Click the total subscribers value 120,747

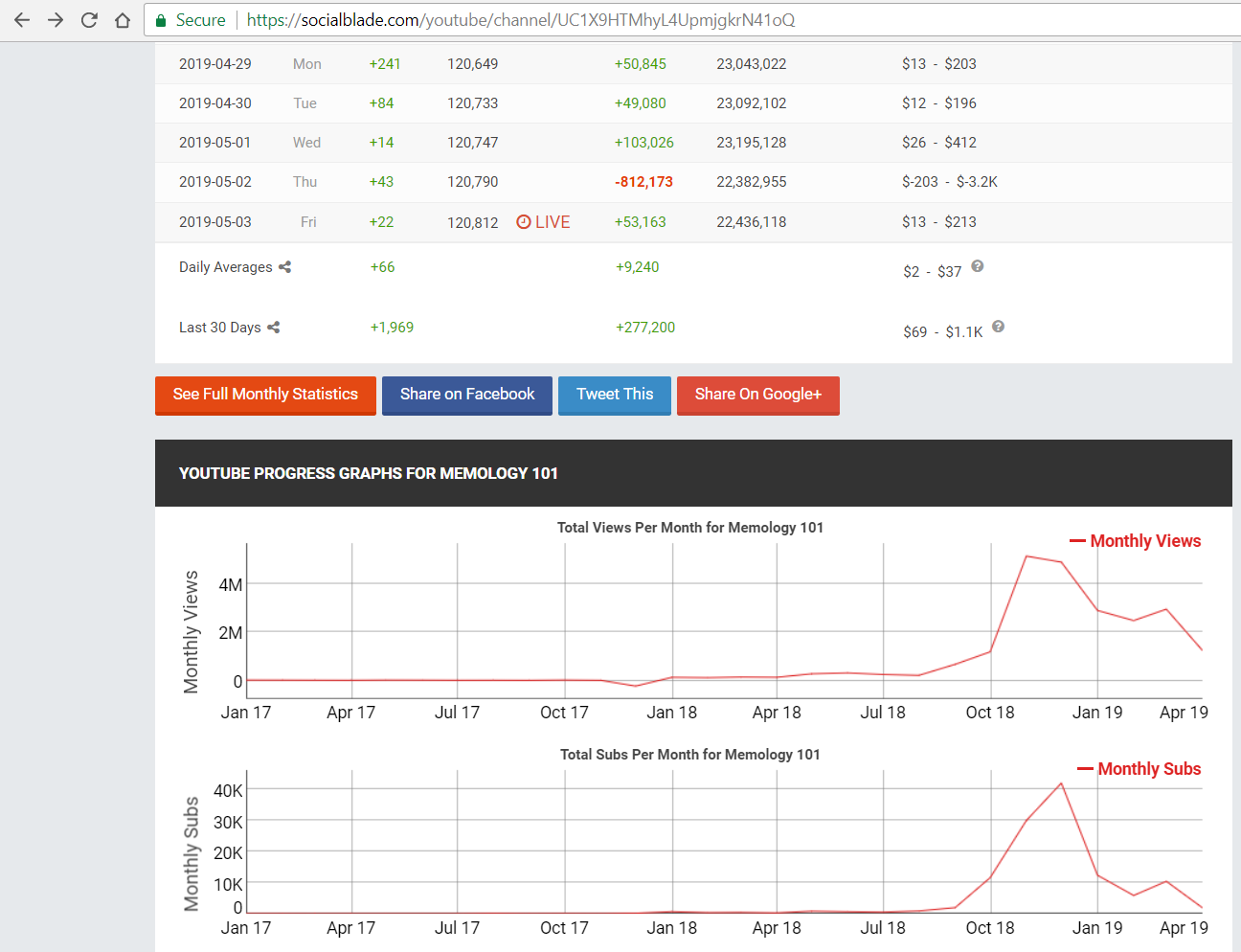tap(473, 143)
